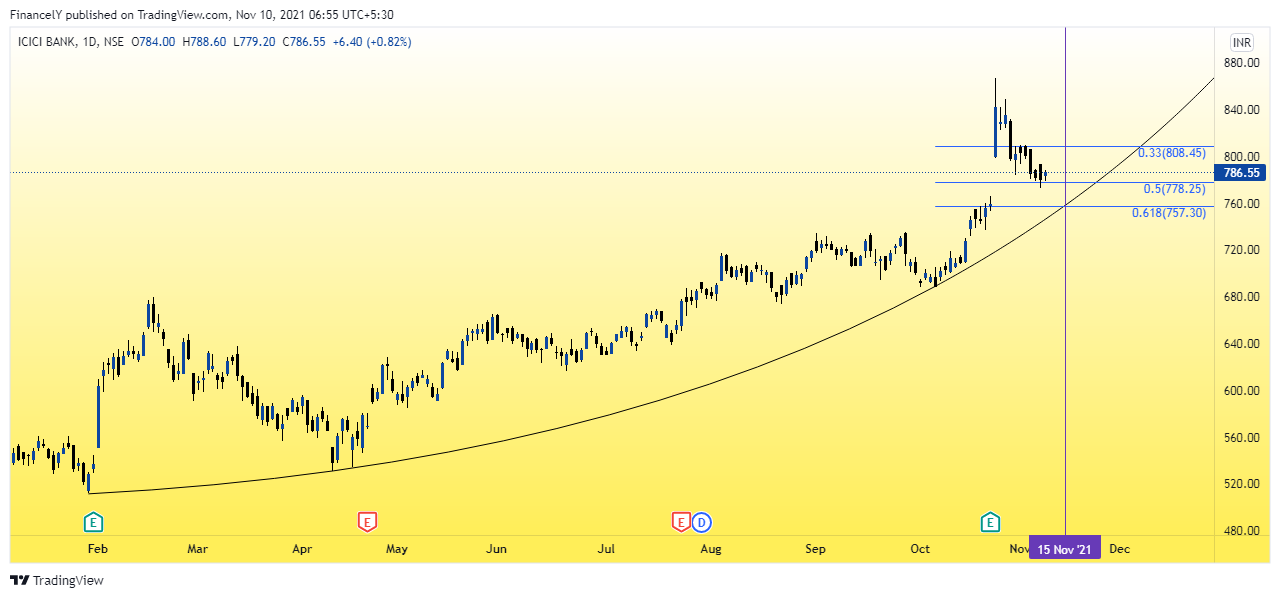1280x598 pixels.
Task: Click the late April red earnings marker
Action: 366,521
